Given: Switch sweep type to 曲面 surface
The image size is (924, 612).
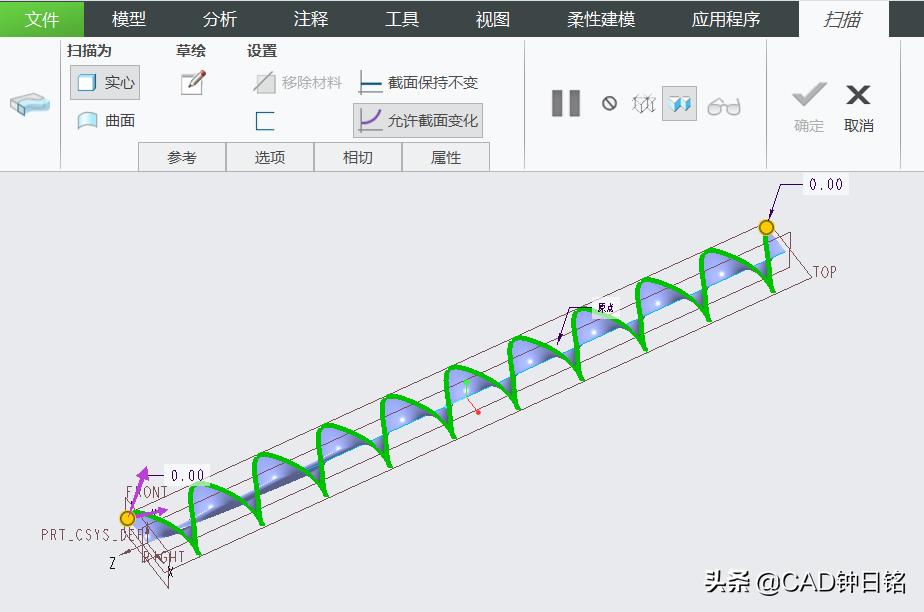Looking at the screenshot, I should [x=104, y=120].
